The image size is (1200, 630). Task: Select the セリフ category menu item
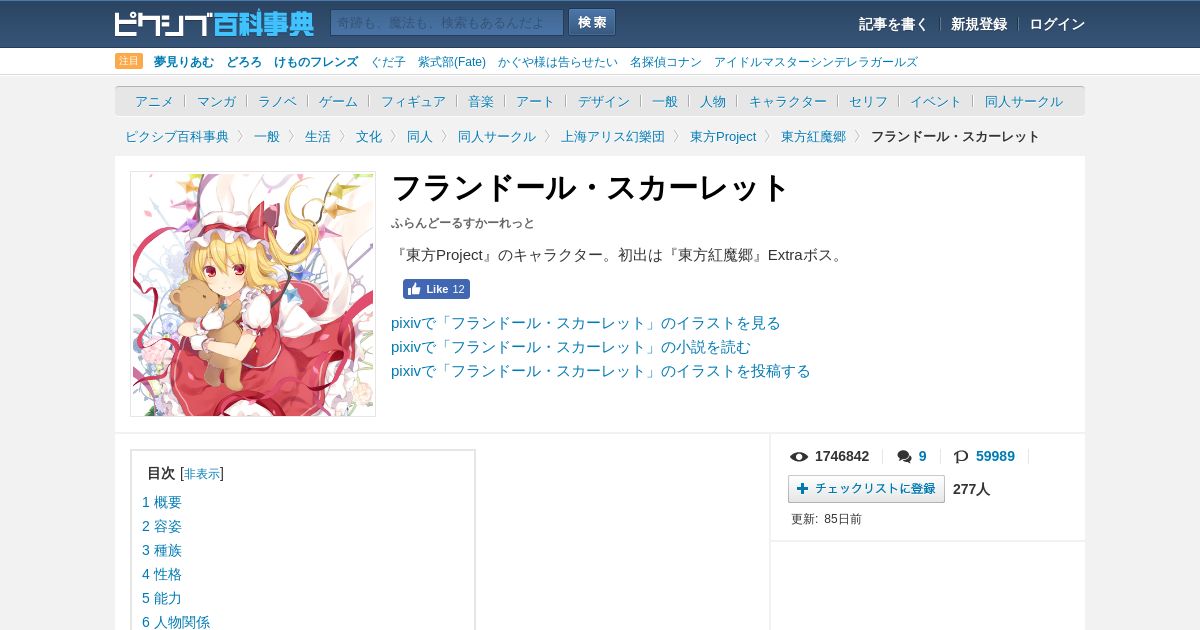[868, 101]
